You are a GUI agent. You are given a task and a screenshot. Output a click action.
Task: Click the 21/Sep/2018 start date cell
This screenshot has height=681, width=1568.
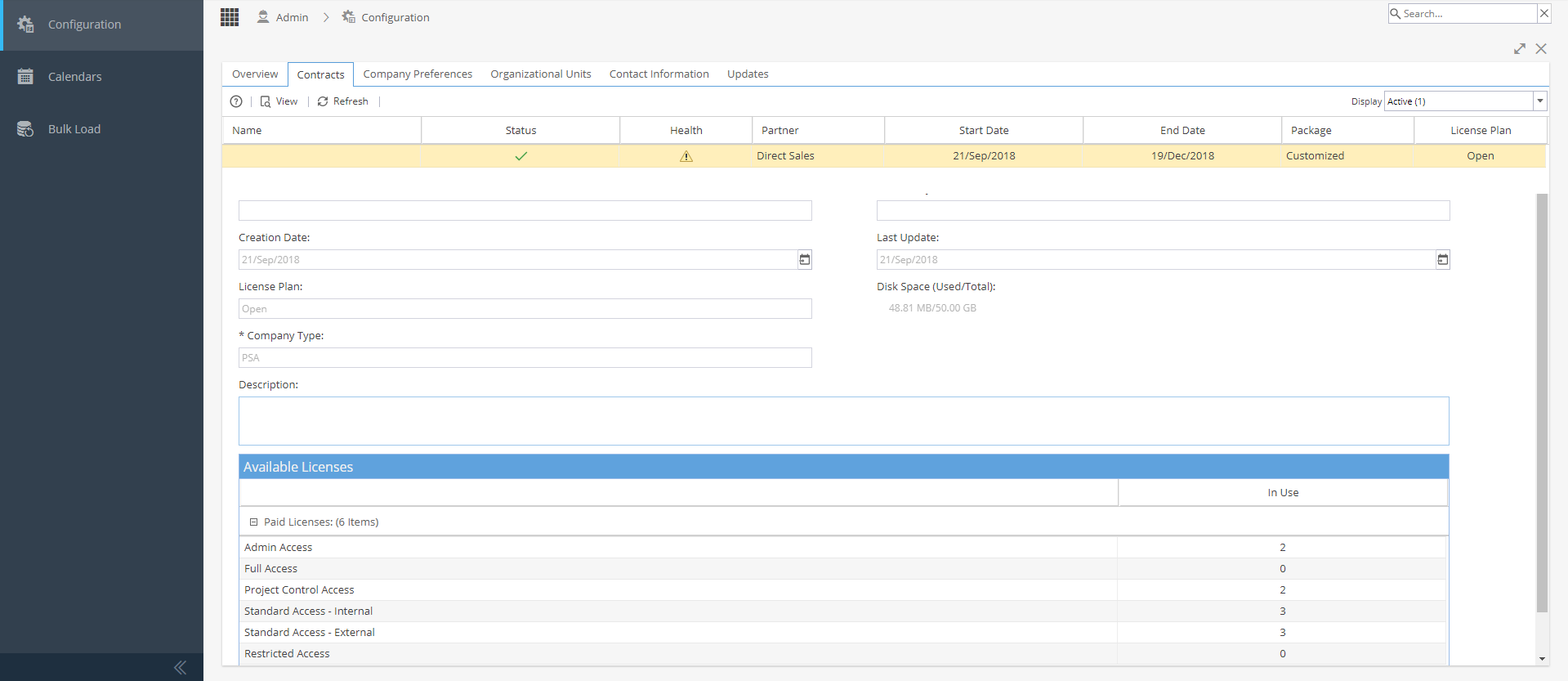(x=984, y=156)
